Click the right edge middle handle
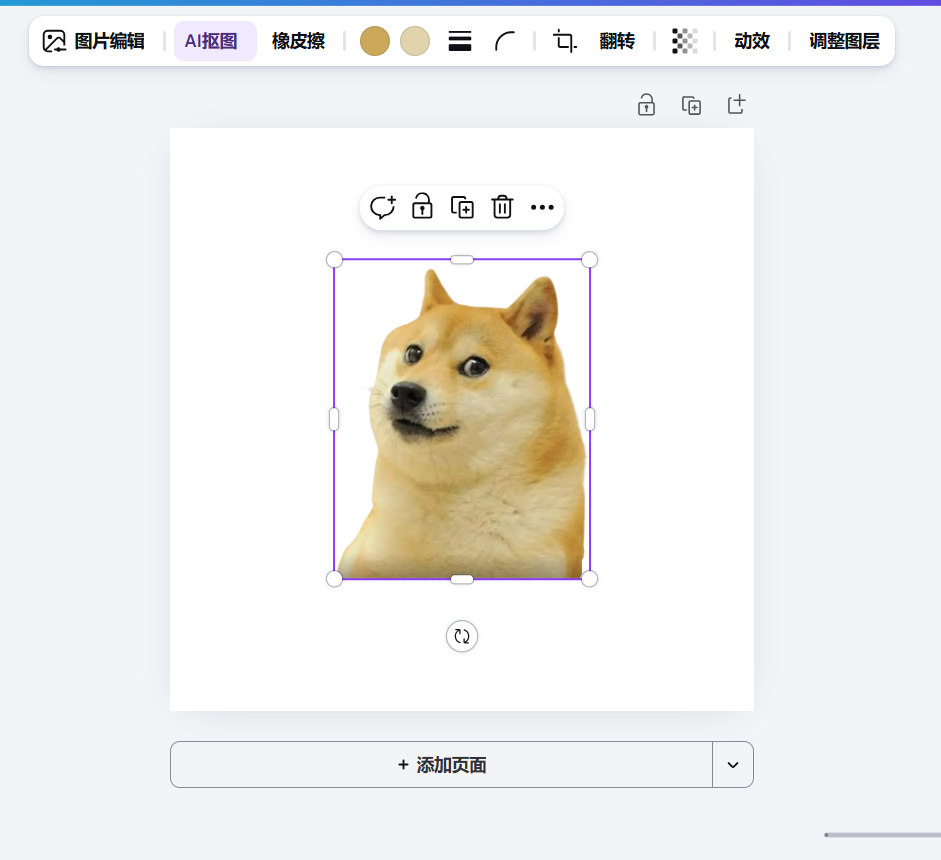 [590, 419]
